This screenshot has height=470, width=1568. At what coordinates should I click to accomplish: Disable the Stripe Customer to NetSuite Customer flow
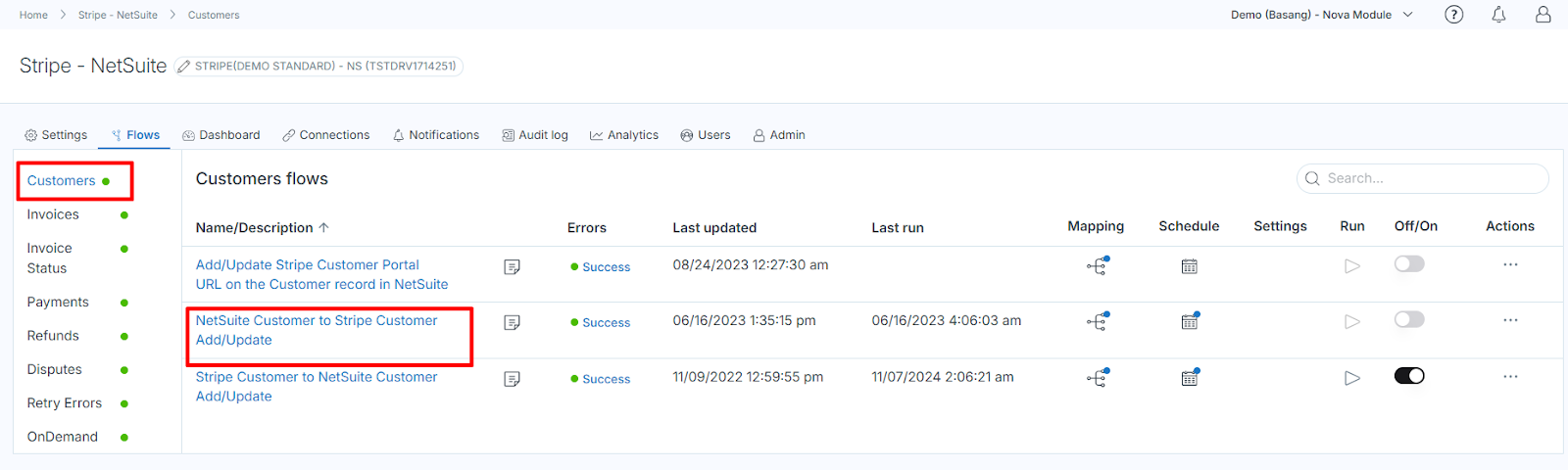point(1408,376)
